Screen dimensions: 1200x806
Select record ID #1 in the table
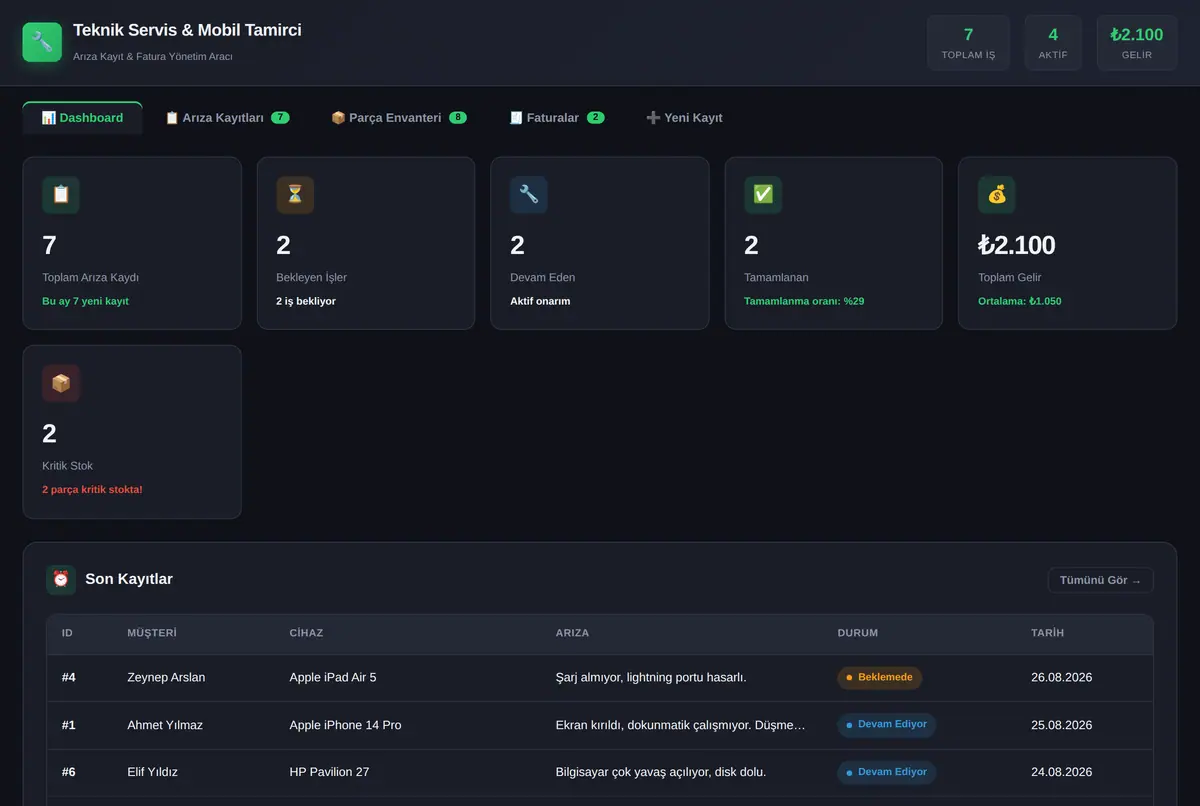click(x=69, y=725)
